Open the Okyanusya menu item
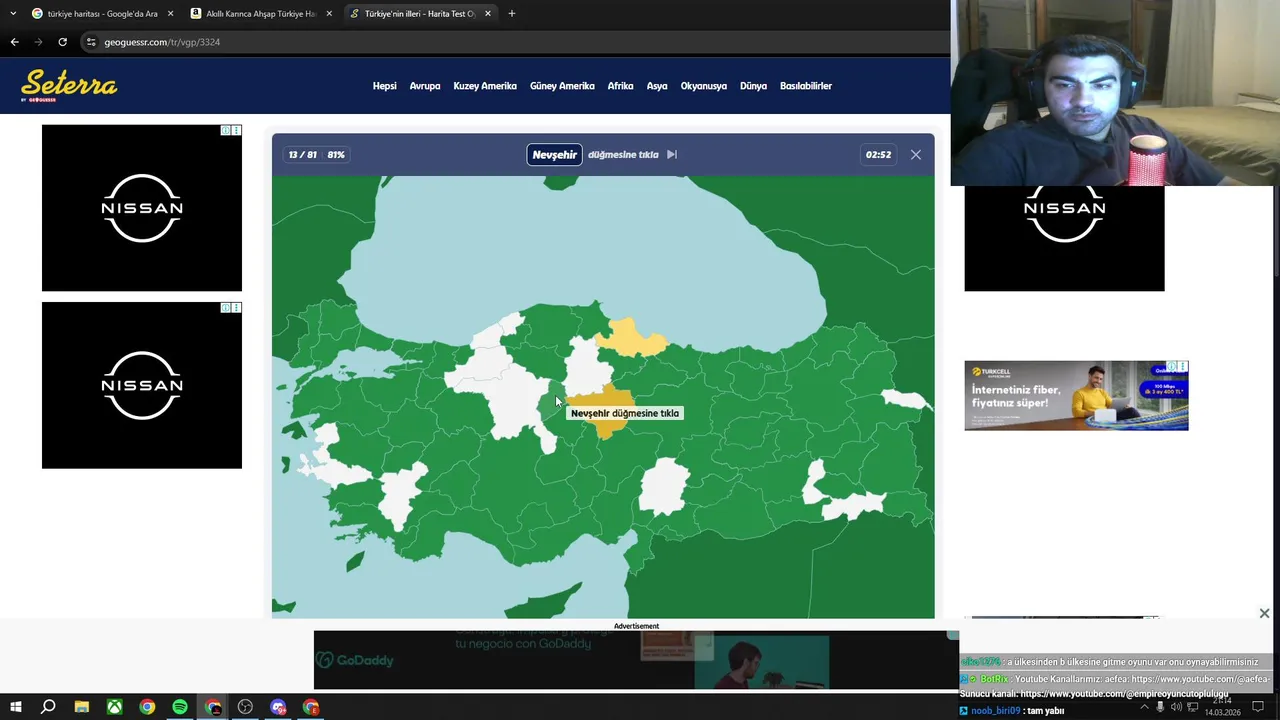1280x720 pixels. [x=704, y=86]
